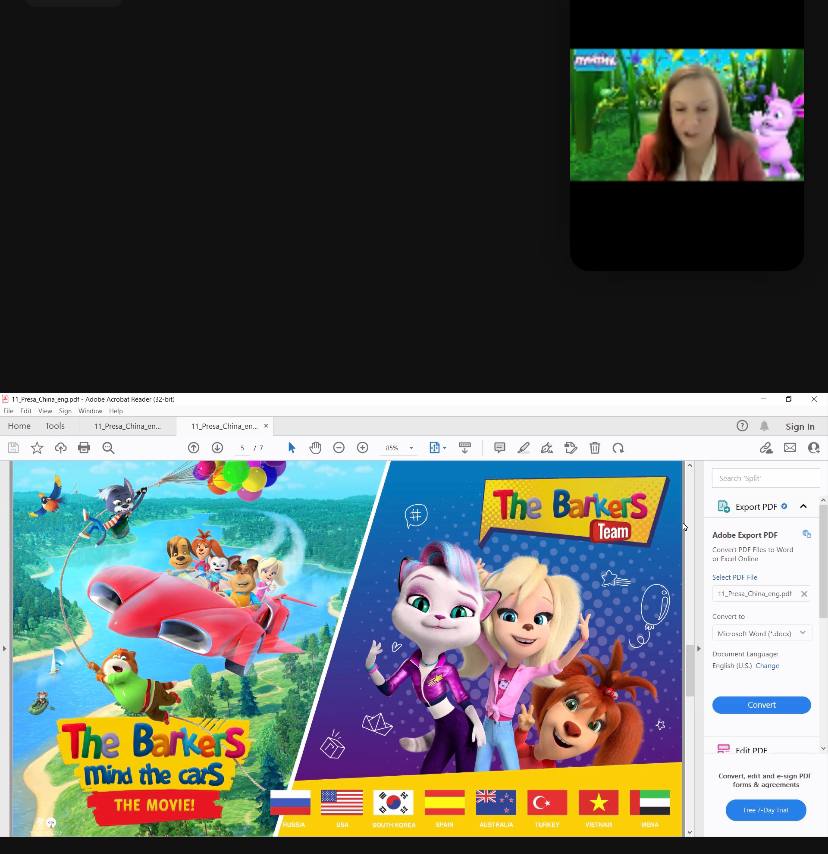Screen dimensions: 828x854
Task: Click the Change language link
Action: pos(767,666)
